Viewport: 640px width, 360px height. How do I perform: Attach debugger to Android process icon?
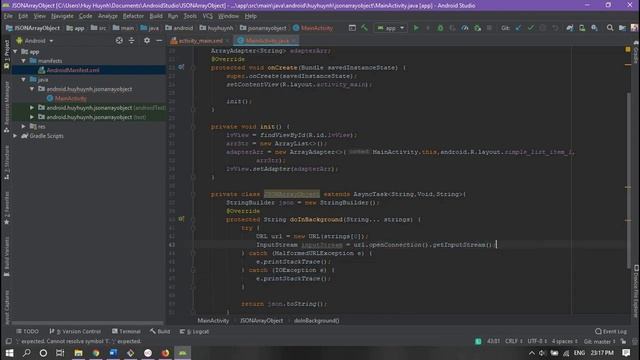(477, 28)
